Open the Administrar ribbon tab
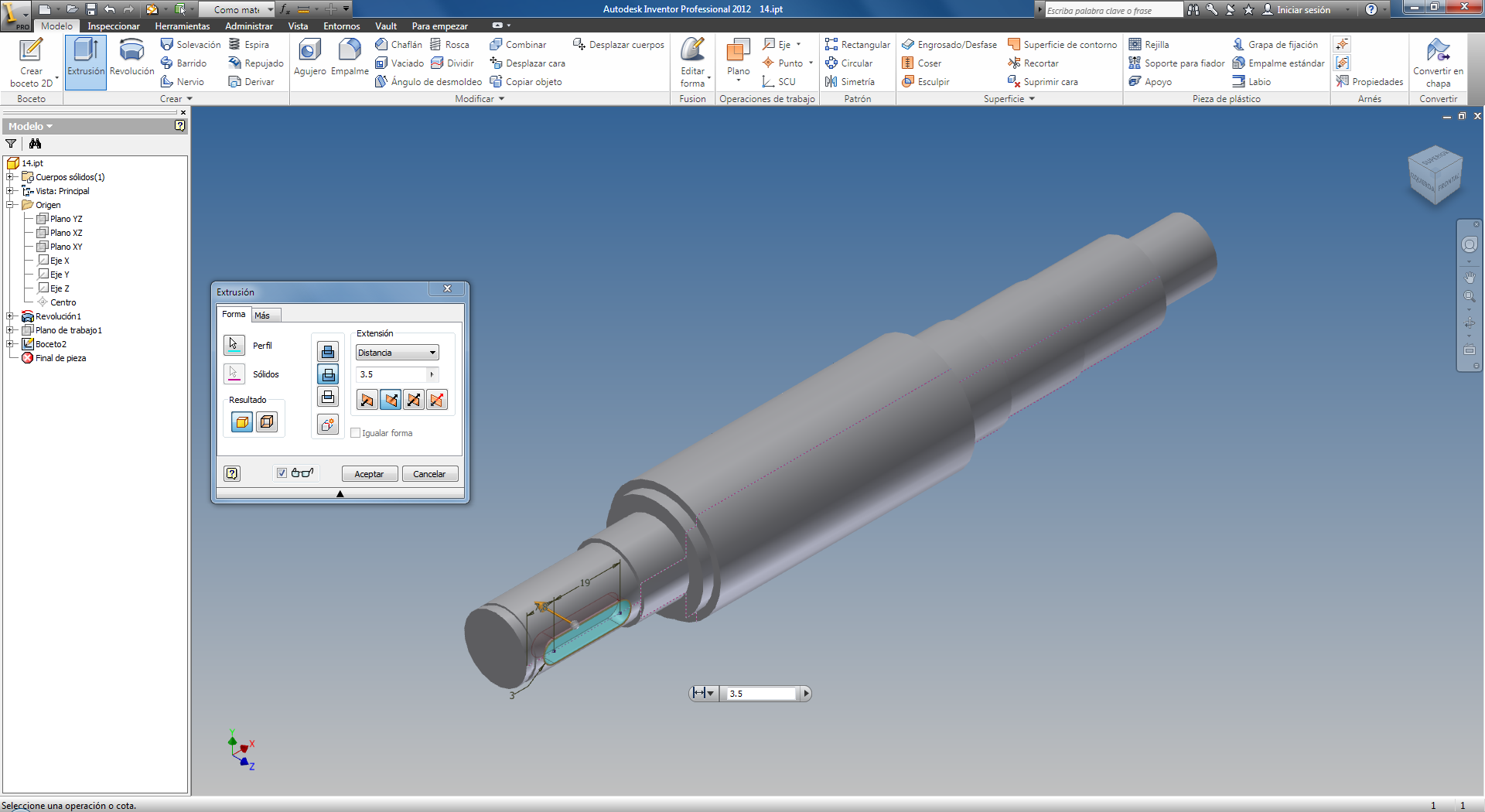 coord(249,26)
